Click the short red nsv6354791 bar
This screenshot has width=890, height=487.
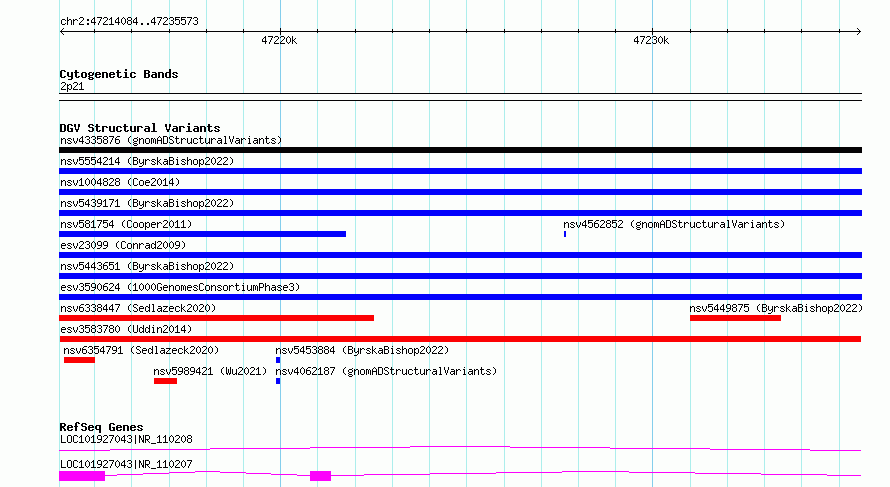79,360
